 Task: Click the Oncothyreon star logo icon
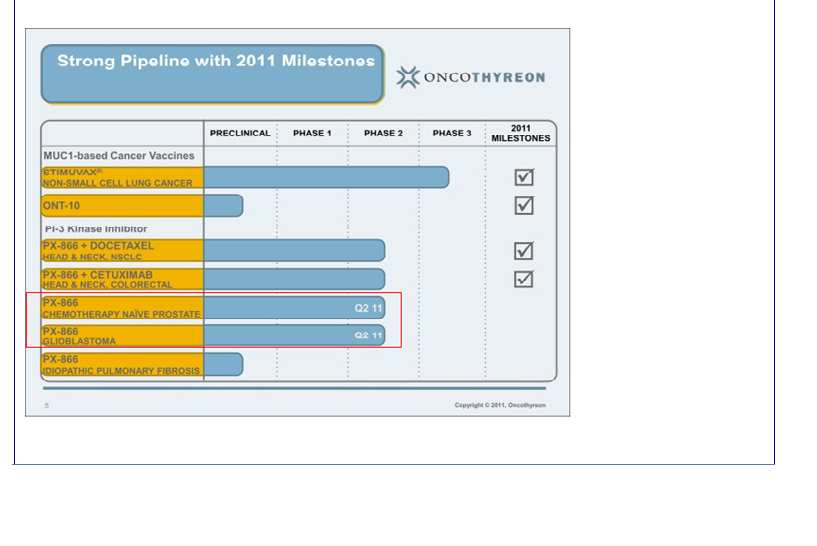[x=407, y=77]
